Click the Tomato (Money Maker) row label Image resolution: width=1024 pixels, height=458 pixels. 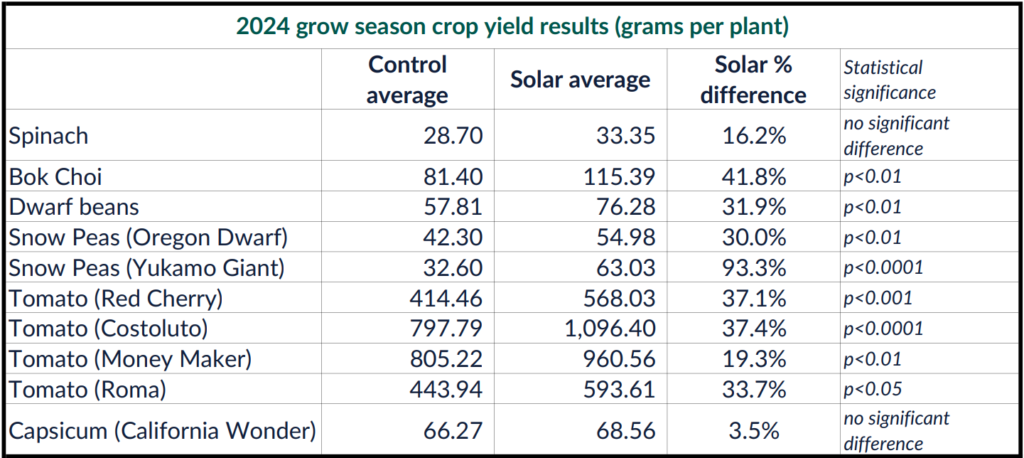pos(126,357)
